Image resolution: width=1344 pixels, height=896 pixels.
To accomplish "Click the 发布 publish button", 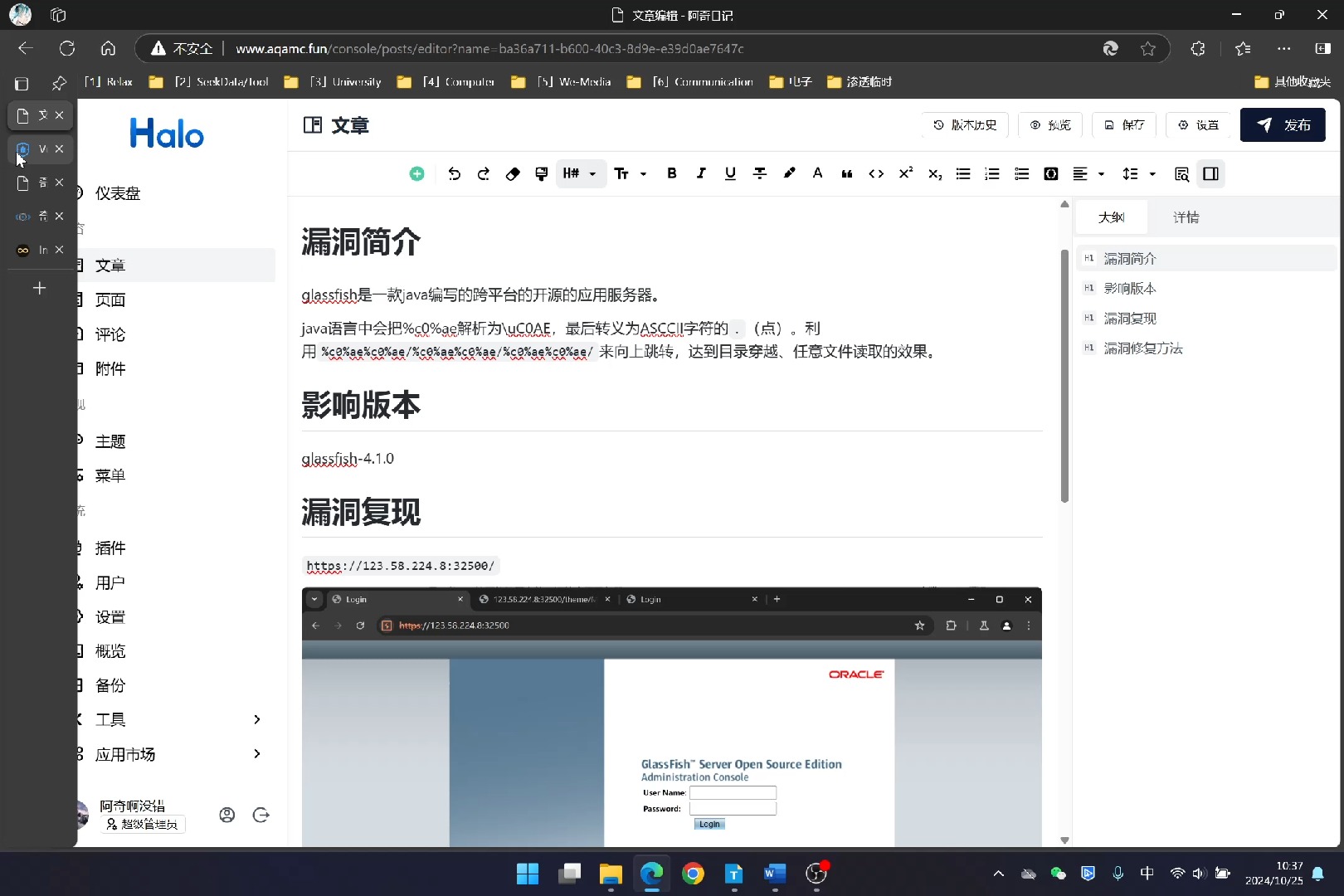I will [1283, 125].
